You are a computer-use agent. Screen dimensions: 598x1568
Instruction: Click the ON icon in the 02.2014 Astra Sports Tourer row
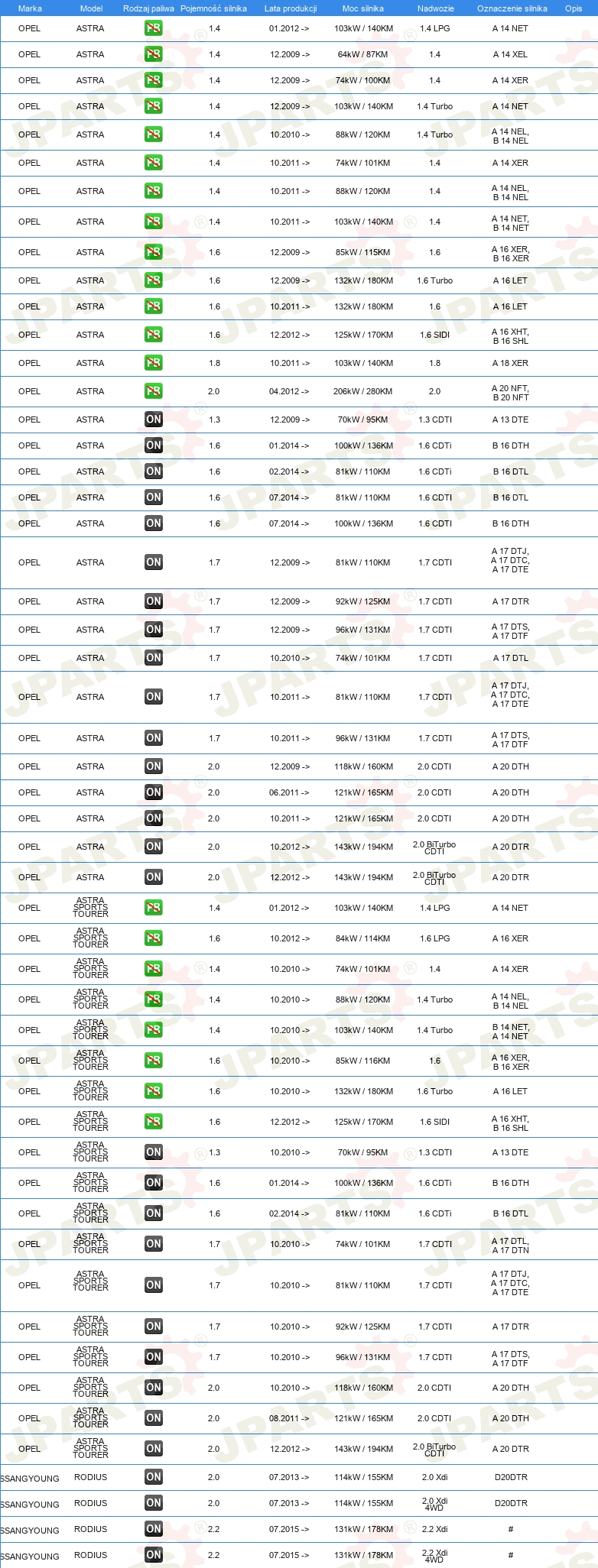coord(154,1213)
